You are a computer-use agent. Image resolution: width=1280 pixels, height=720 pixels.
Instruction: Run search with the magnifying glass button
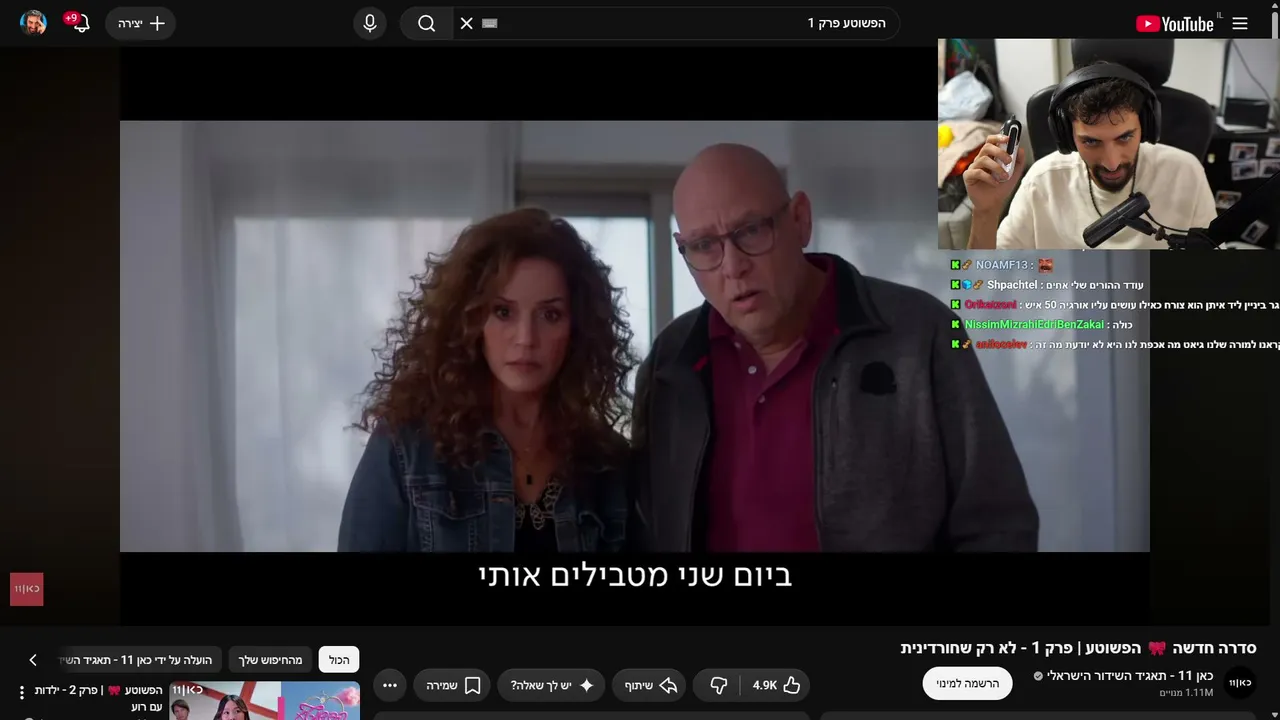click(x=427, y=23)
